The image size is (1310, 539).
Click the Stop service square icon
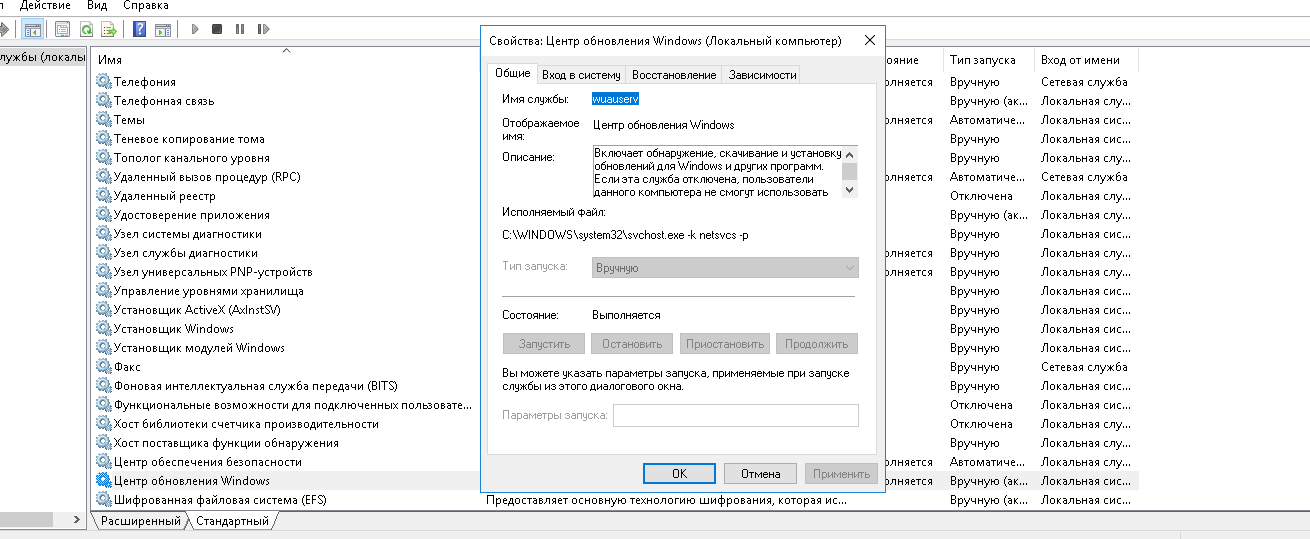pos(217,29)
